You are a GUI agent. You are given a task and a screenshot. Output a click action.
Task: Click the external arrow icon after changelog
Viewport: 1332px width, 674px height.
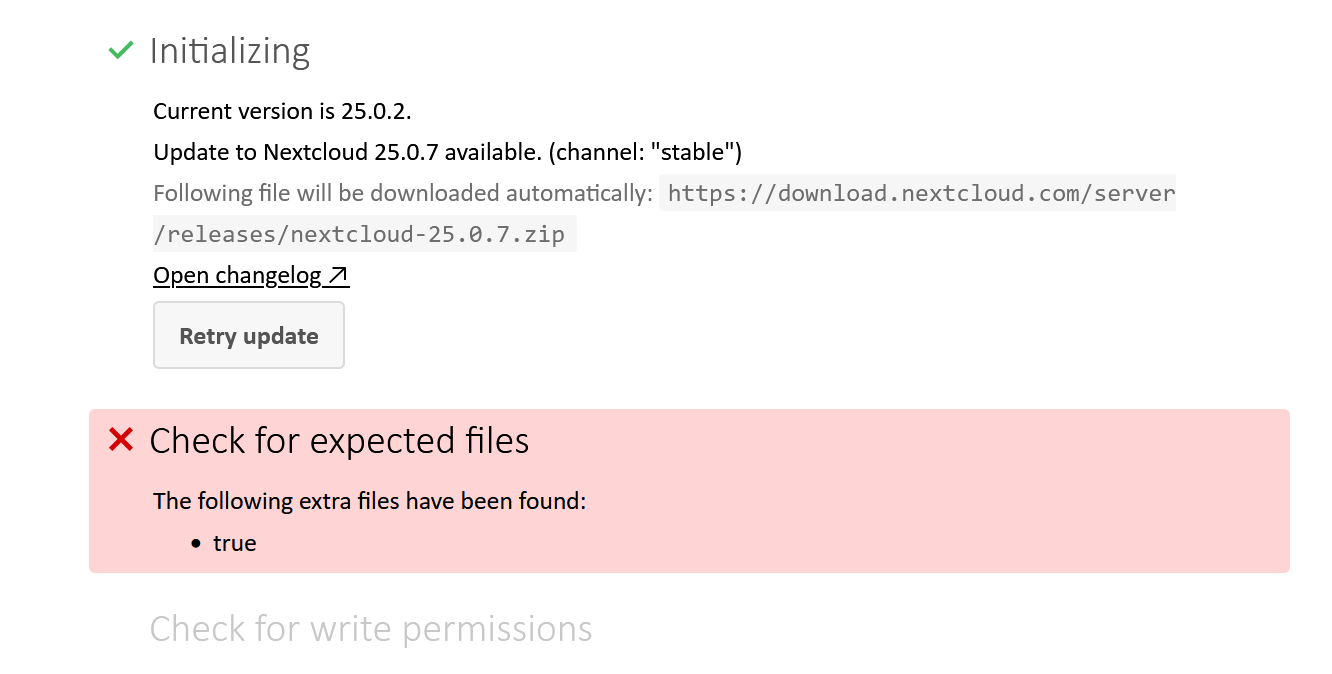pos(339,275)
